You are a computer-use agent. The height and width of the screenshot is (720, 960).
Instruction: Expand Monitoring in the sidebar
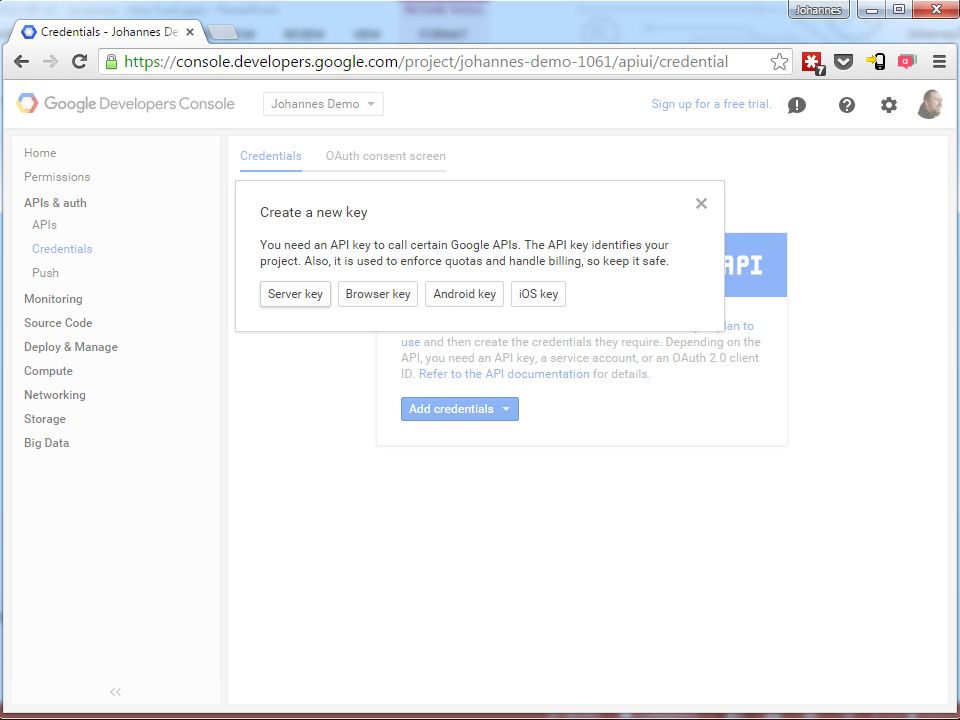[53, 299]
